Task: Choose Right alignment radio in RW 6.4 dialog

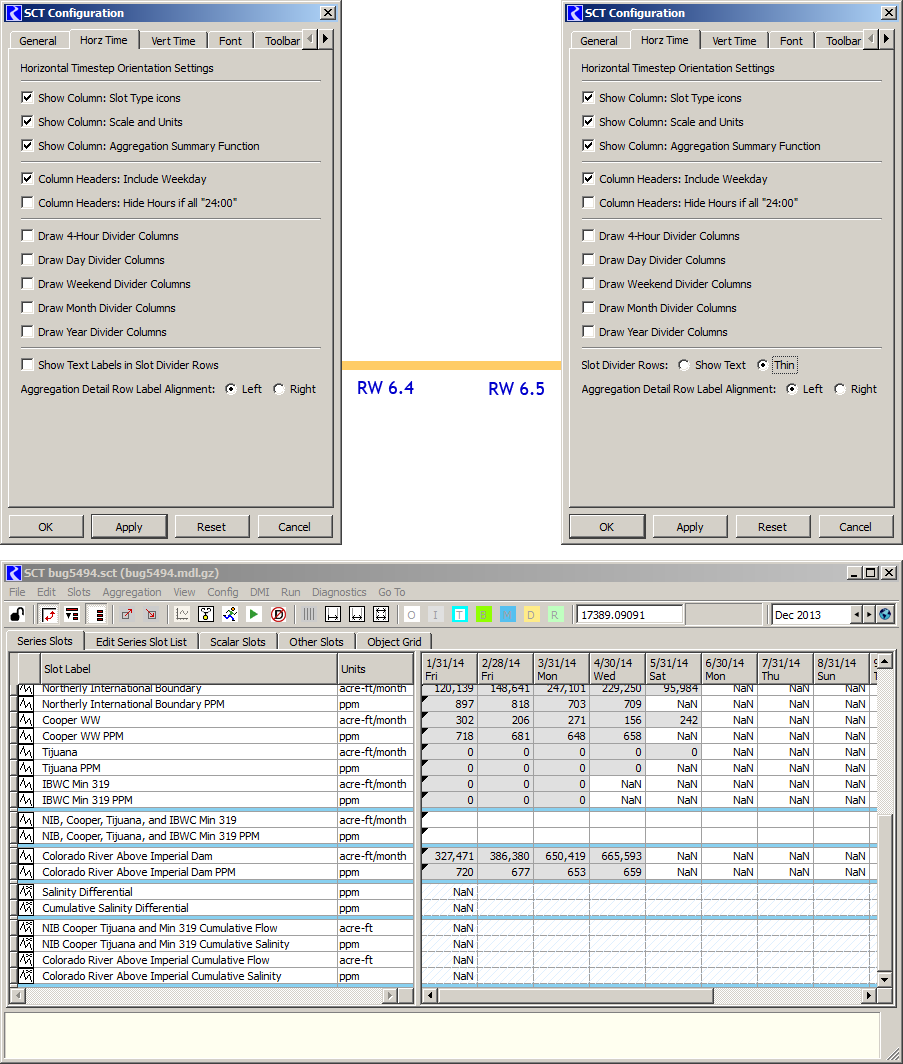Action: click(279, 389)
